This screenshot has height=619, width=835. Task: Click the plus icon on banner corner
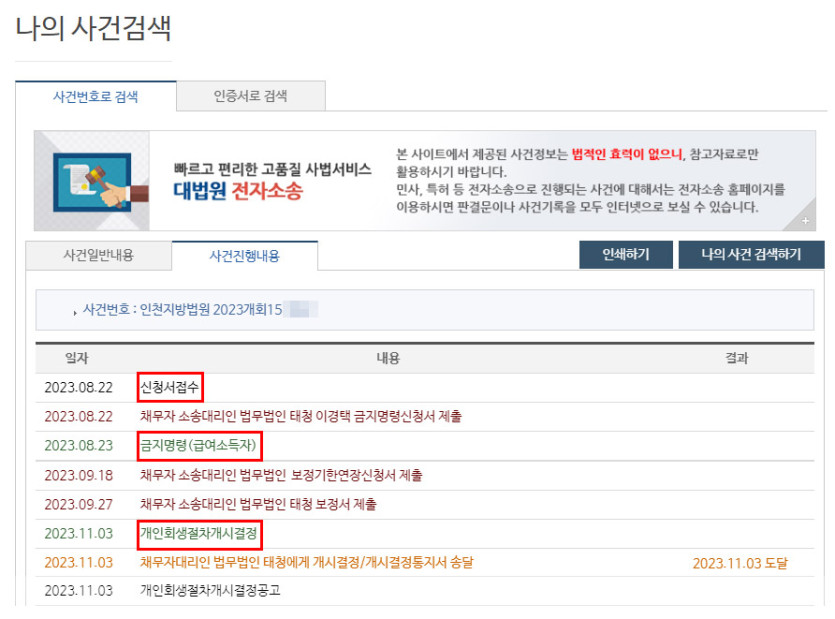click(805, 219)
